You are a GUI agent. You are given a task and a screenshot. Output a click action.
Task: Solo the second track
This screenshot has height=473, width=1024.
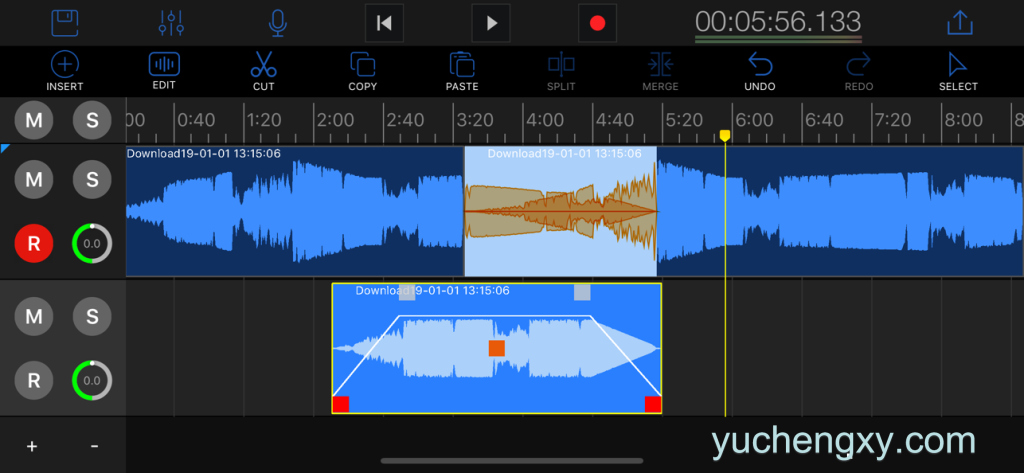click(92, 316)
